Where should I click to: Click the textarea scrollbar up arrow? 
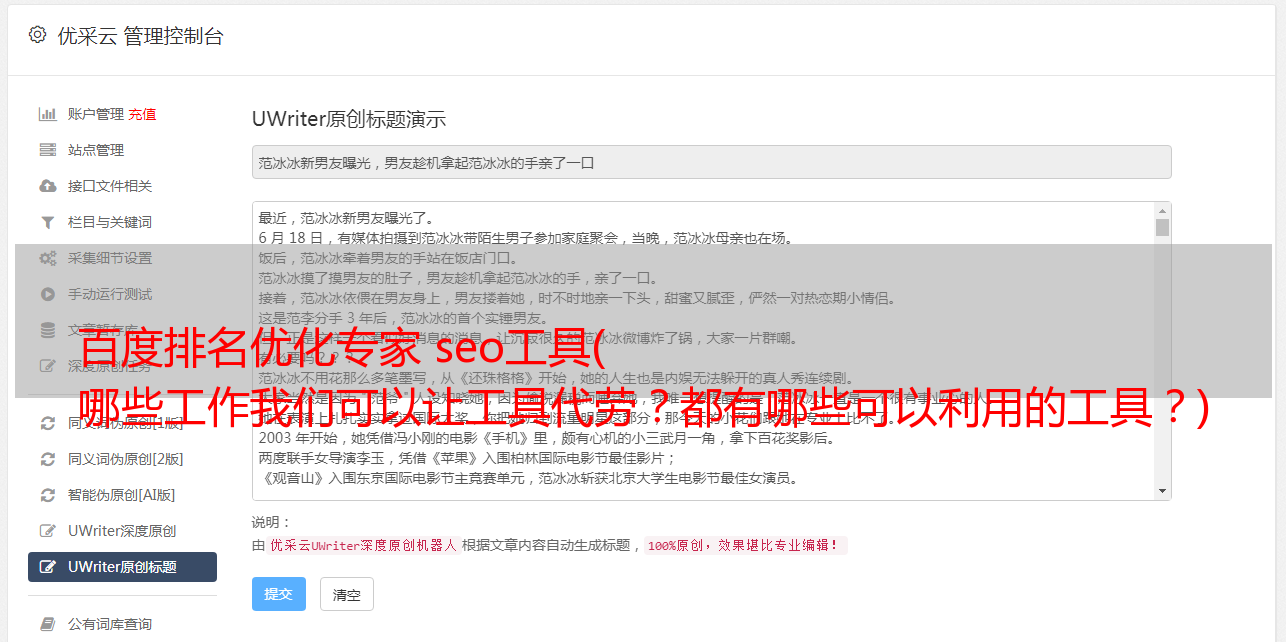coord(1162,211)
